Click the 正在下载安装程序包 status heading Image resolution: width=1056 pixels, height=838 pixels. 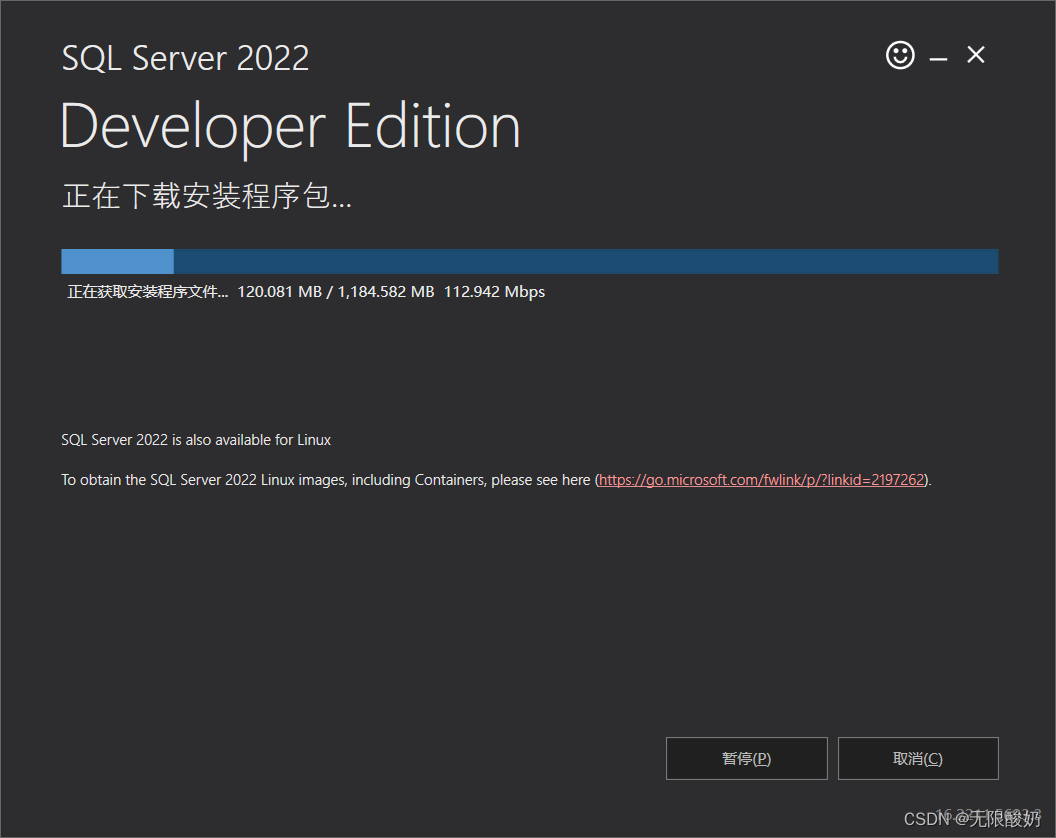[x=207, y=196]
